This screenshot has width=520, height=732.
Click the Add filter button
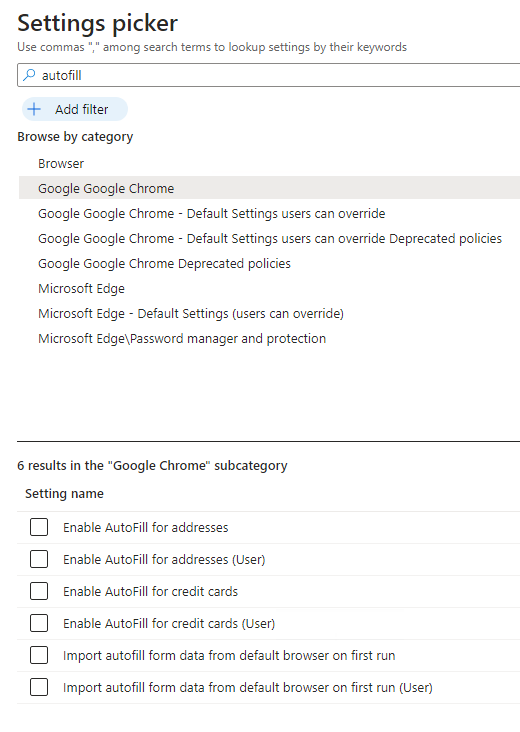coord(75,109)
